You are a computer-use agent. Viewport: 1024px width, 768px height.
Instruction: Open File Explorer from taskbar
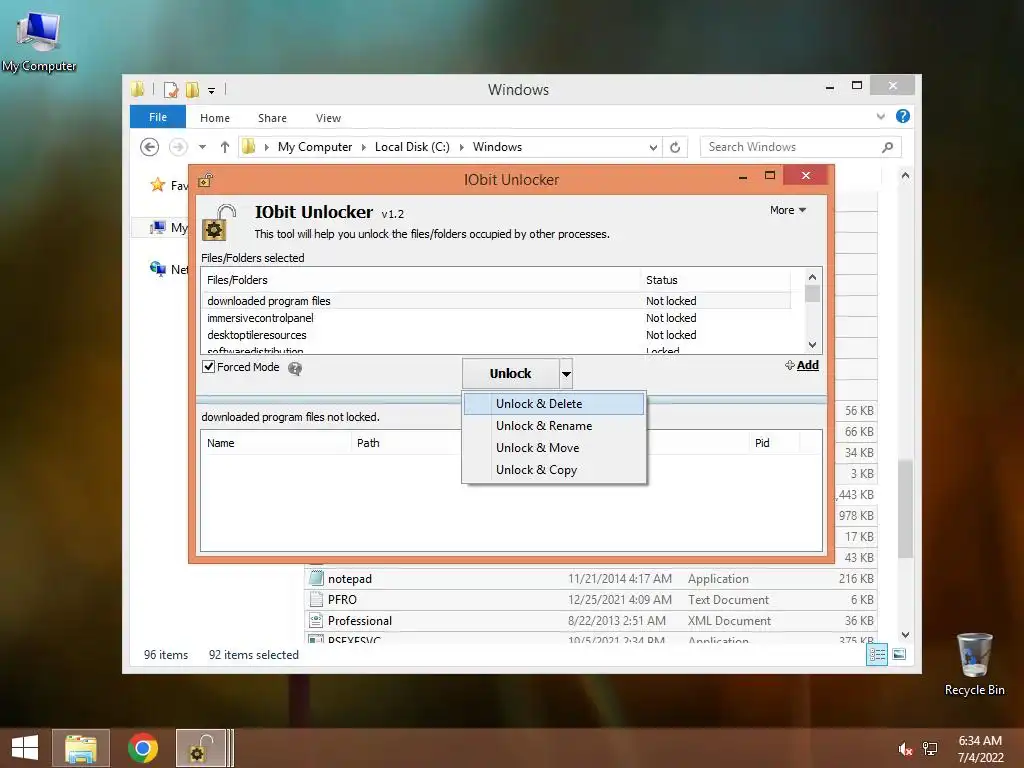pyautogui.click(x=81, y=748)
